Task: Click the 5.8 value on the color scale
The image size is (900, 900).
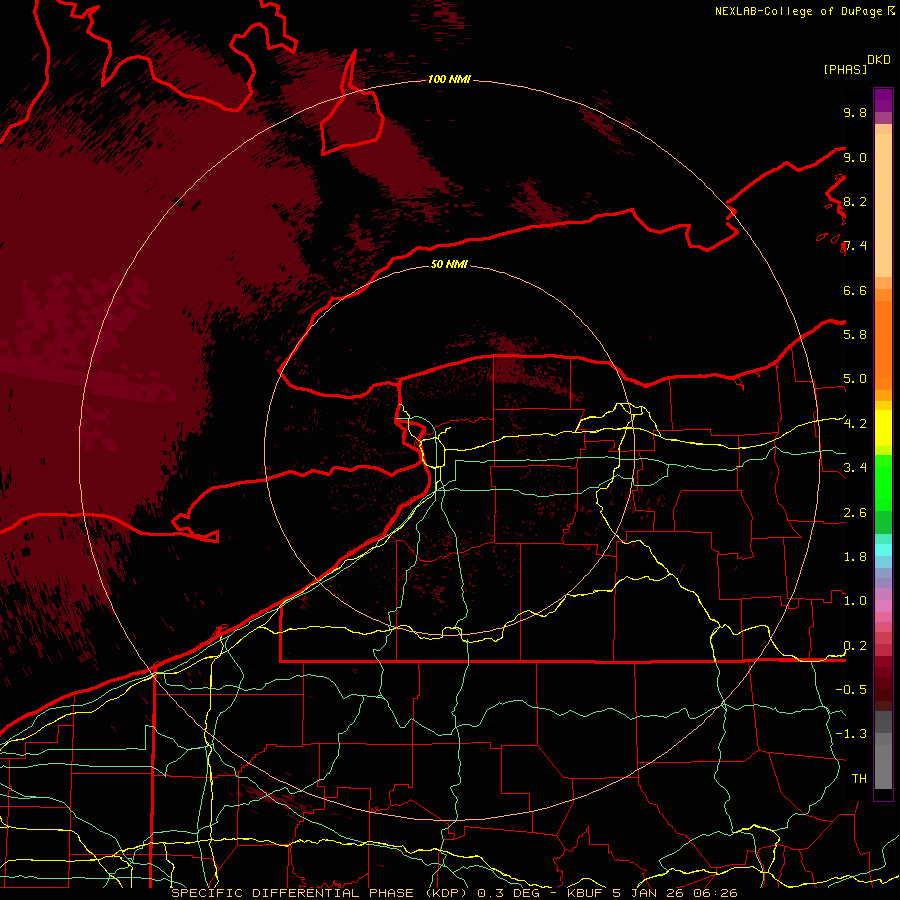Action: tap(855, 334)
